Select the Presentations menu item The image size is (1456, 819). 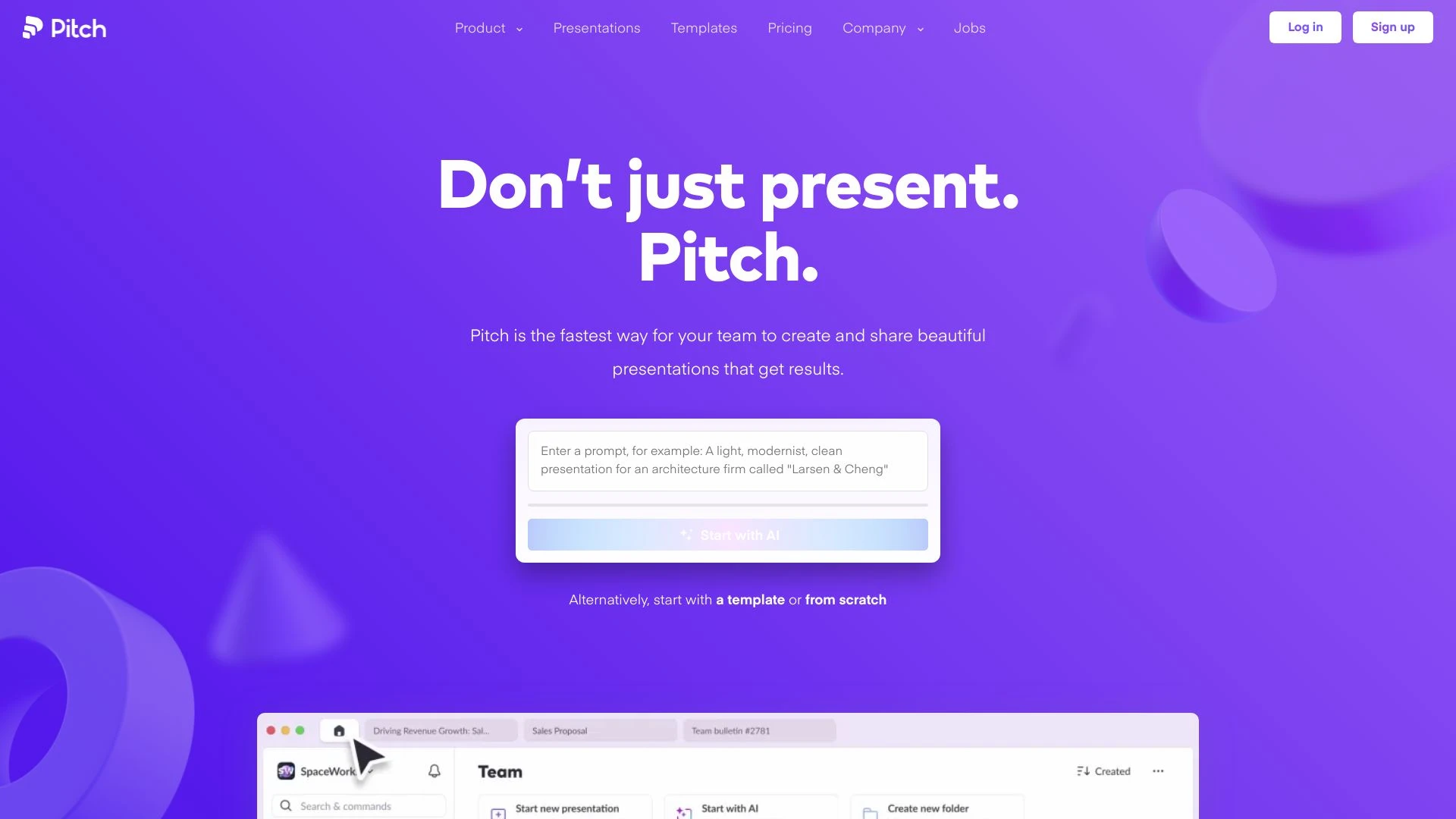pyautogui.click(x=597, y=27)
